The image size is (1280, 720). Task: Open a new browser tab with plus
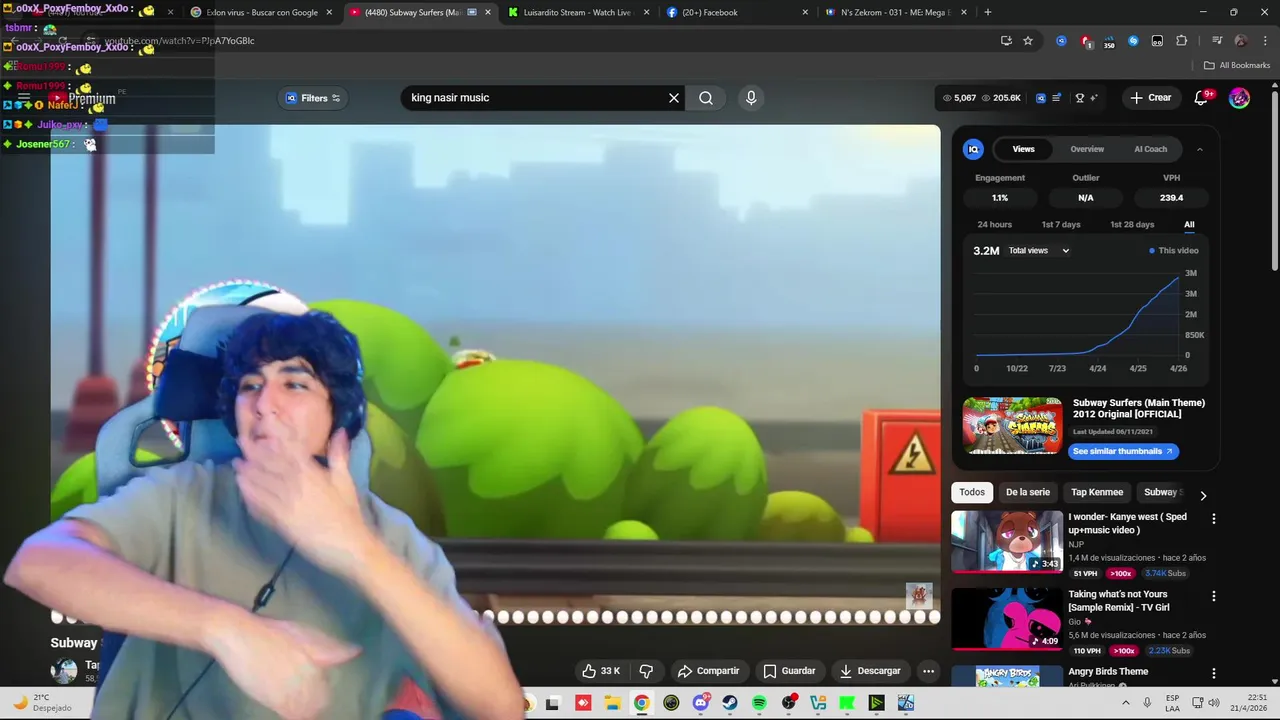(x=988, y=12)
